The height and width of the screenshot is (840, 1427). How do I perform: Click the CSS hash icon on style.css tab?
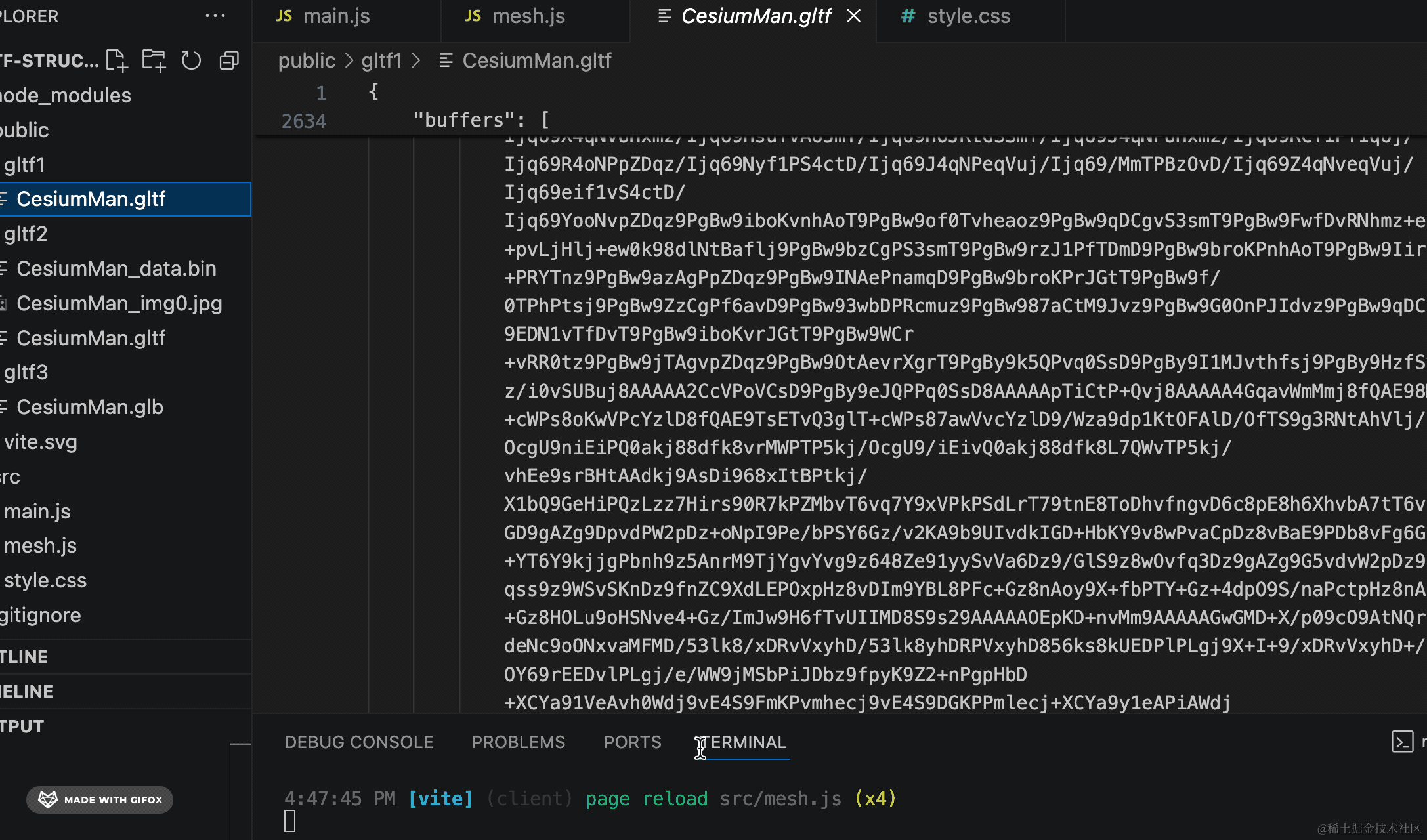pyautogui.click(x=908, y=16)
